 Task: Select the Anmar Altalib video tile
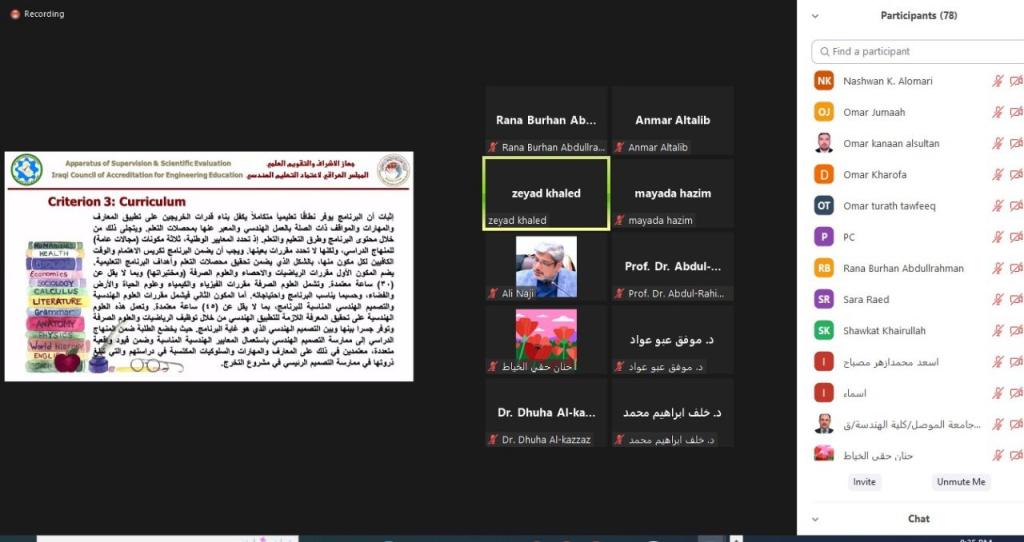672,120
